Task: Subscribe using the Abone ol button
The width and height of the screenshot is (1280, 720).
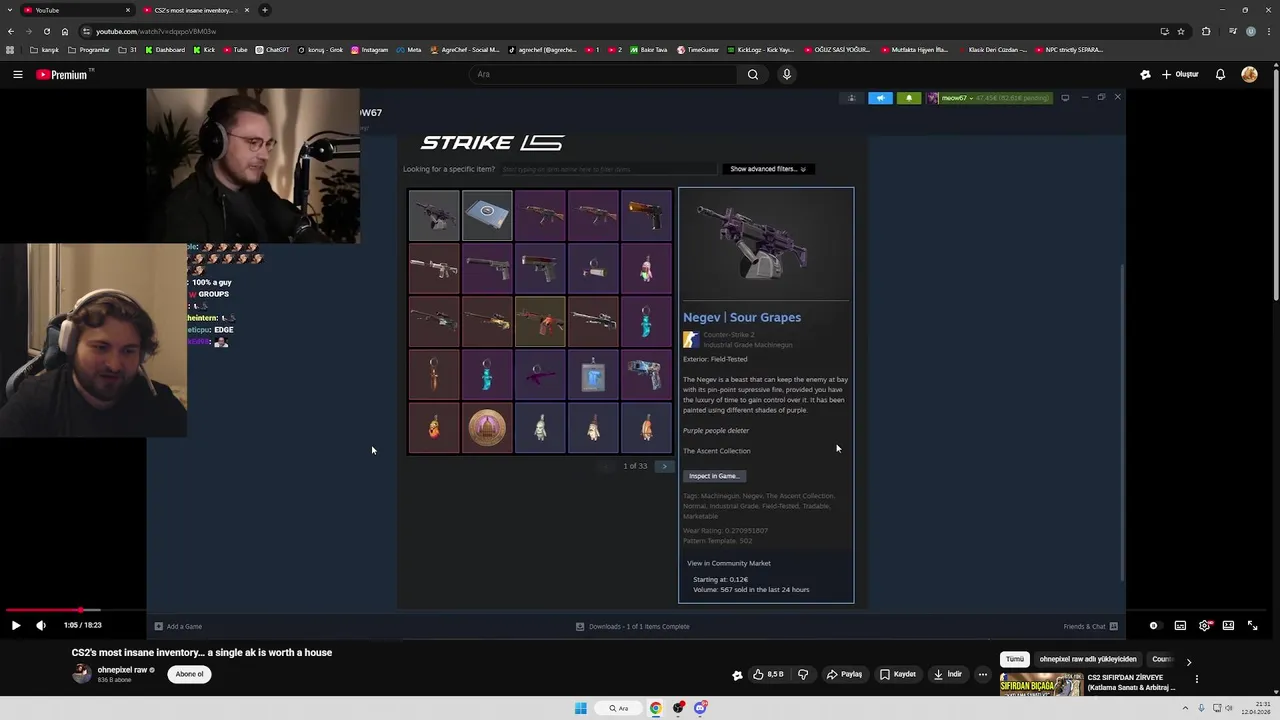Action: click(189, 674)
